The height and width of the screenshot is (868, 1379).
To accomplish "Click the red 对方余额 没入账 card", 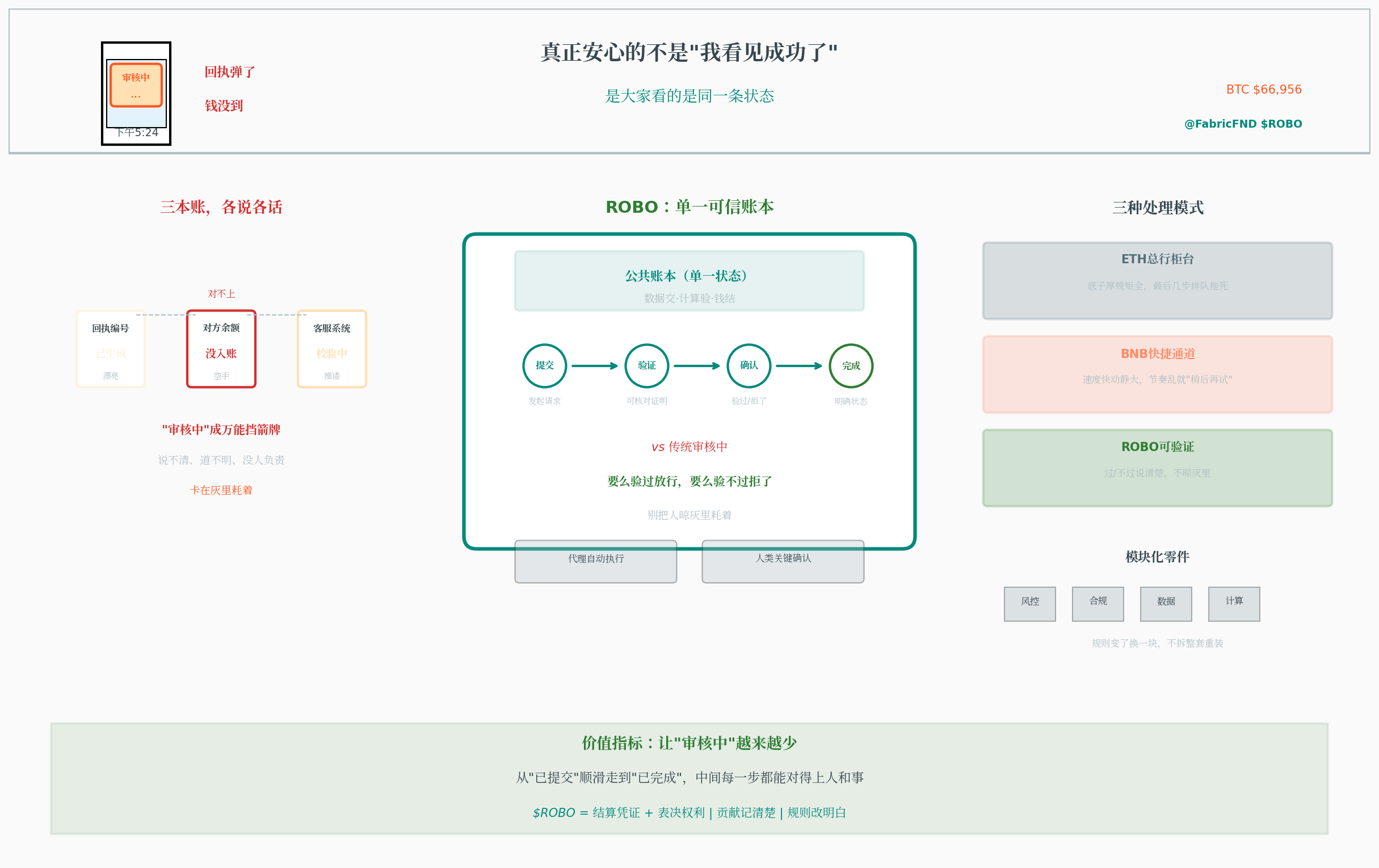I will point(221,349).
